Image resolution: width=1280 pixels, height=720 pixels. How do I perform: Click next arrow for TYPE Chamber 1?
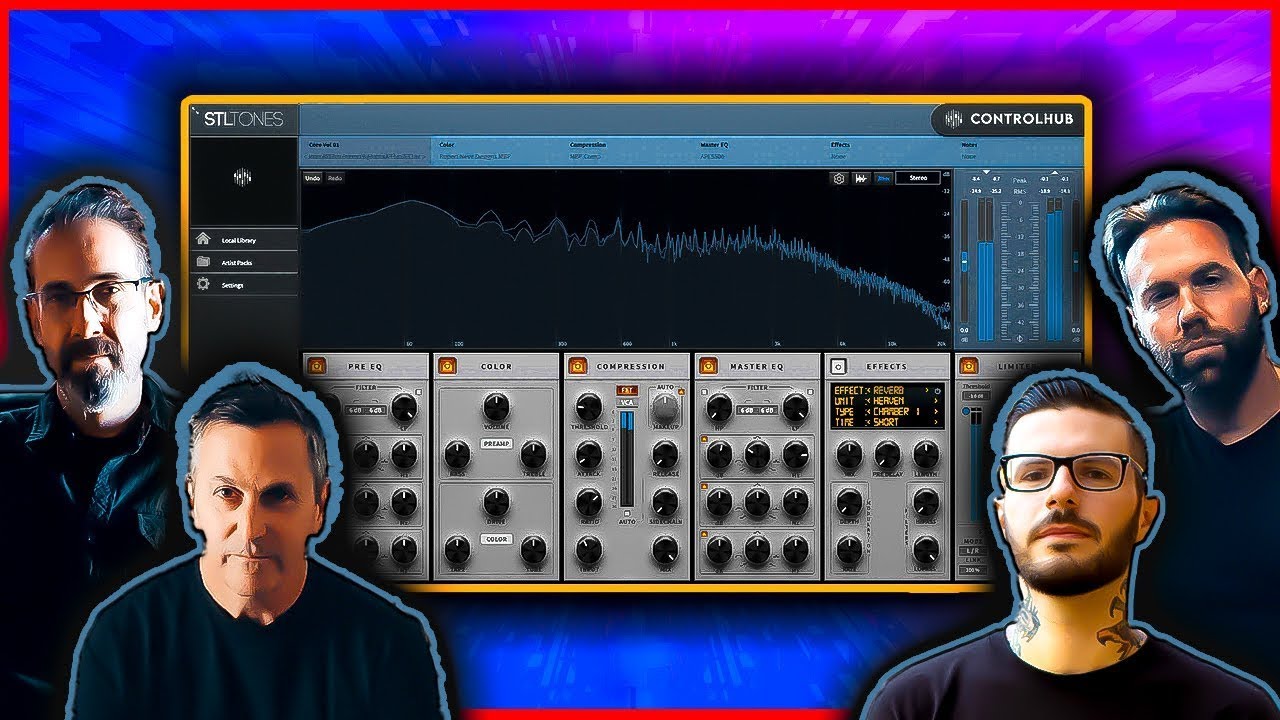(x=938, y=411)
